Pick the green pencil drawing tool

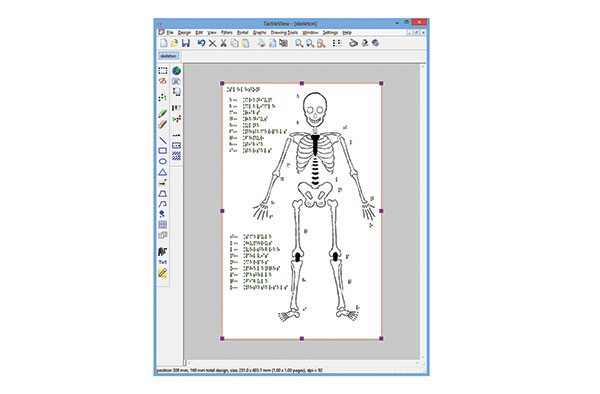(163, 114)
